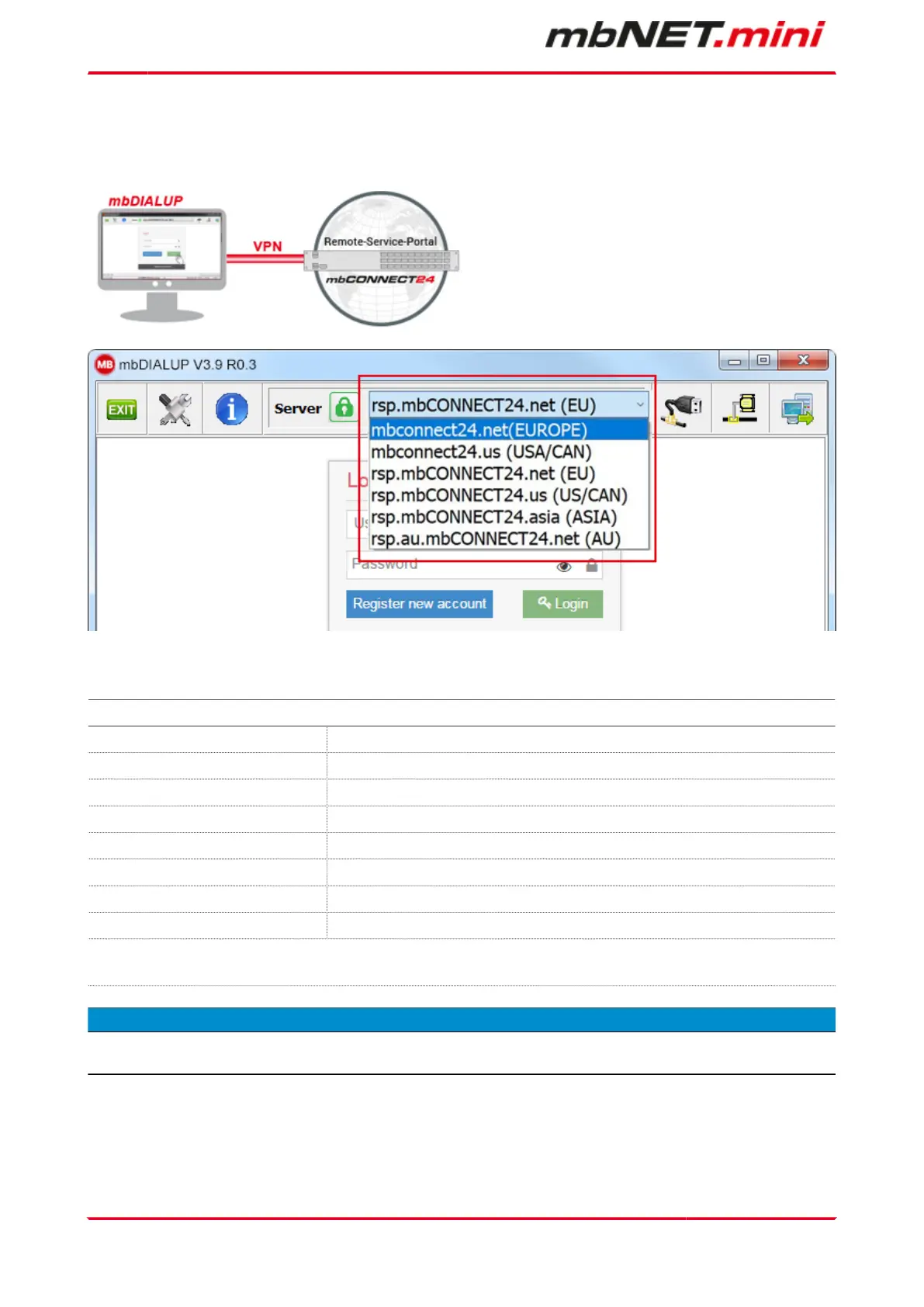Toggle password visibility eye icon
The width and height of the screenshot is (924, 1307).
tap(564, 567)
